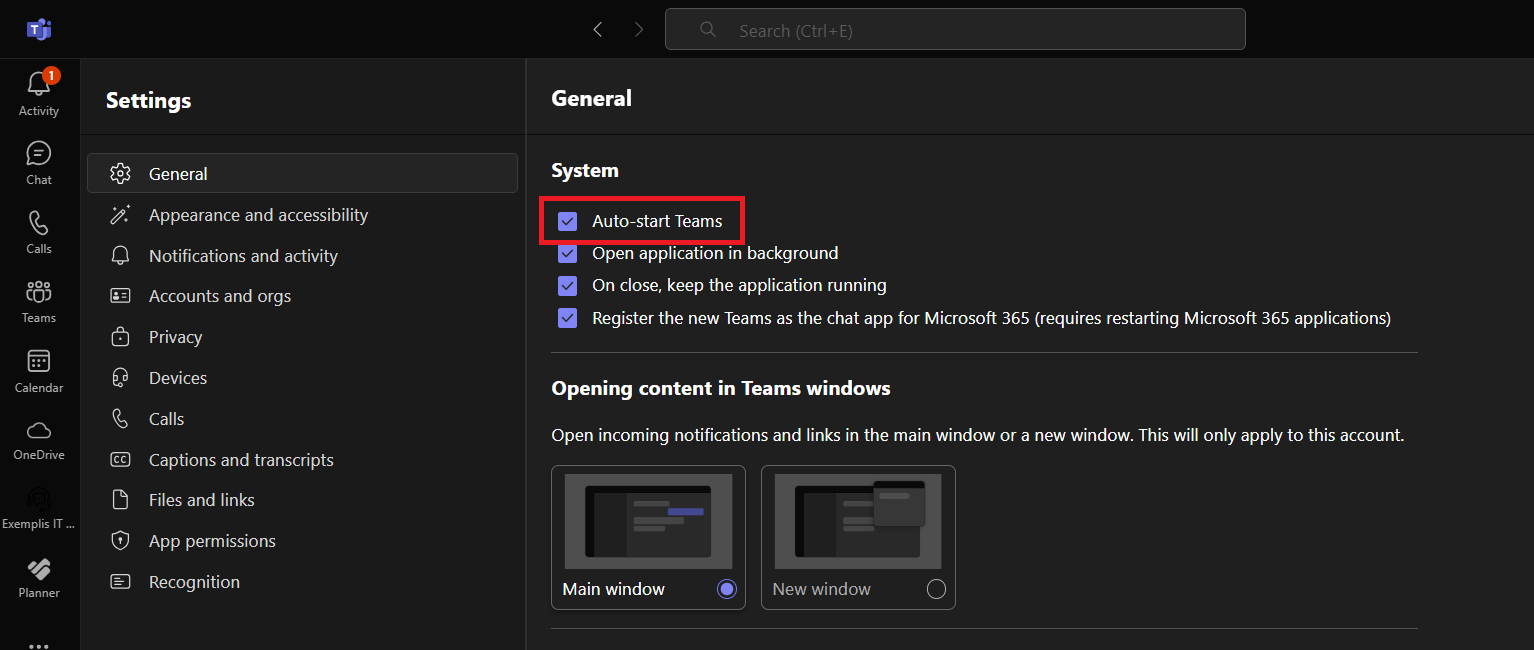Open Files and links settings
This screenshot has height=650, width=1534.
(x=302, y=500)
